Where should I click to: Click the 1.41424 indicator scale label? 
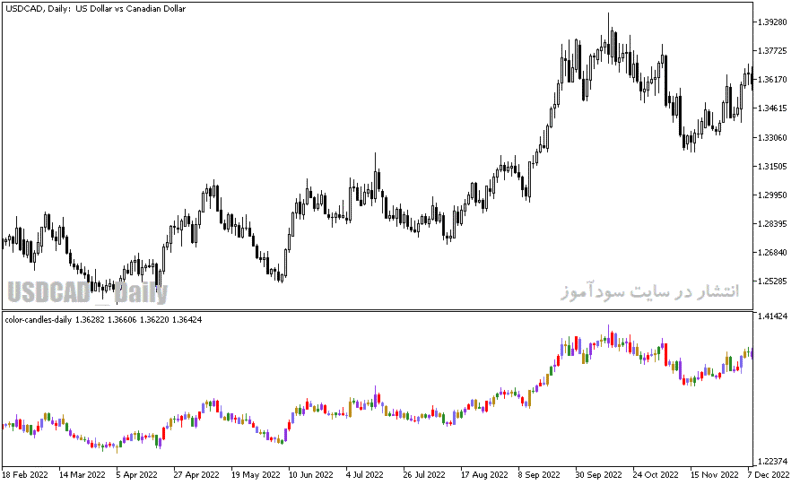point(773,316)
